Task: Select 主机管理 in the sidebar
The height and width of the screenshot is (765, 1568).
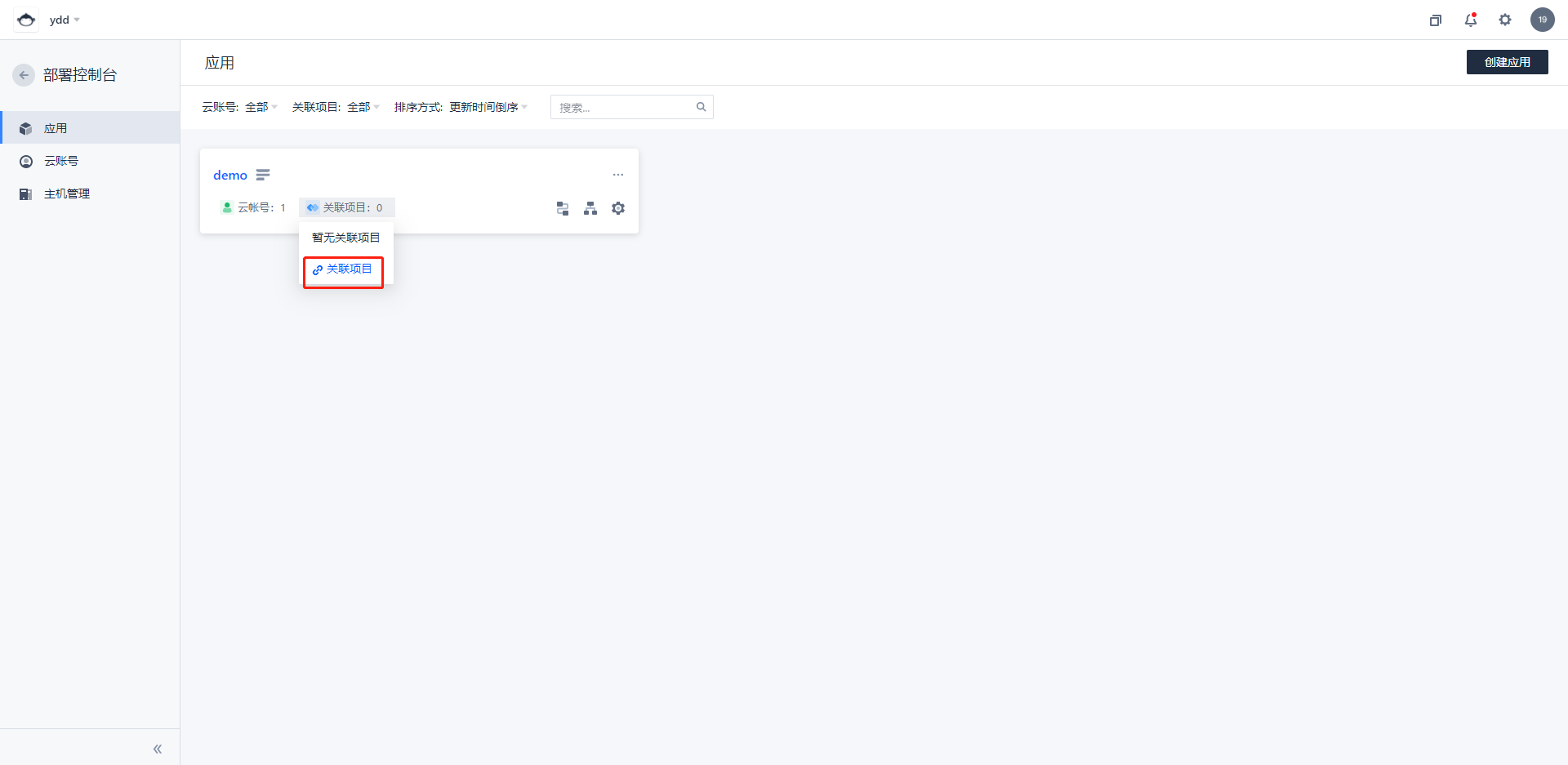Action: pyautogui.click(x=90, y=193)
